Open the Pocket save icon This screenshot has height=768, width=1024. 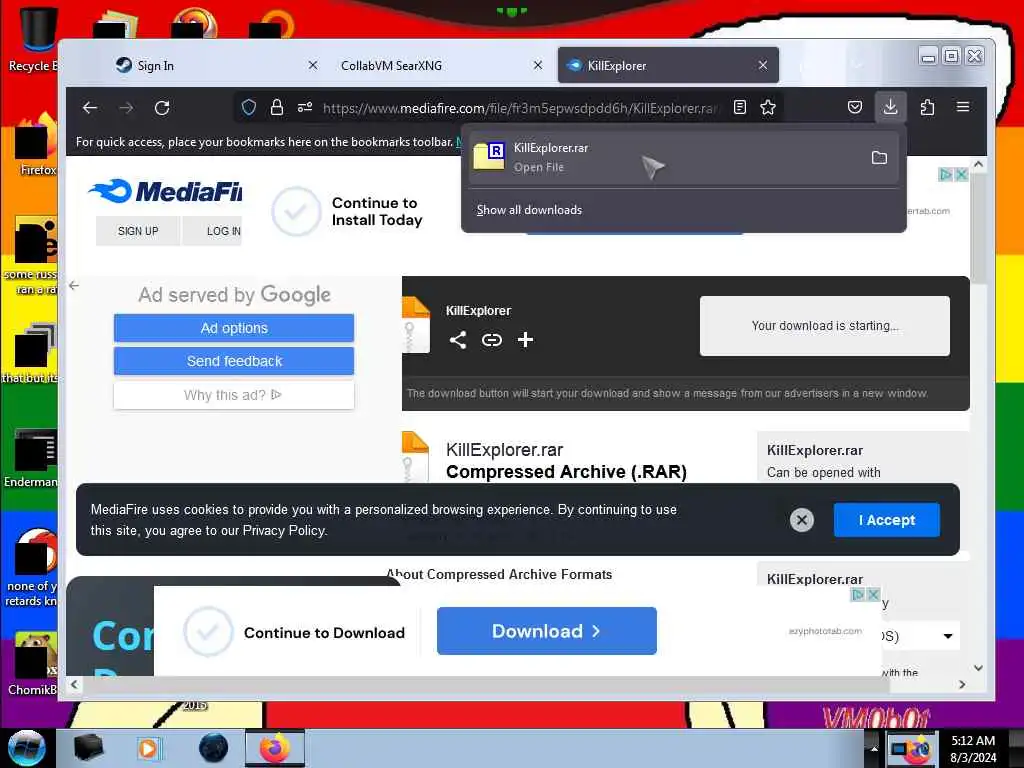[x=855, y=108]
